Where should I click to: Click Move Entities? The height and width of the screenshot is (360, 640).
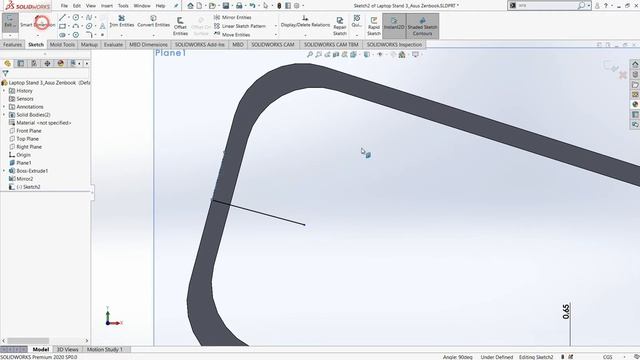tap(232, 35)
